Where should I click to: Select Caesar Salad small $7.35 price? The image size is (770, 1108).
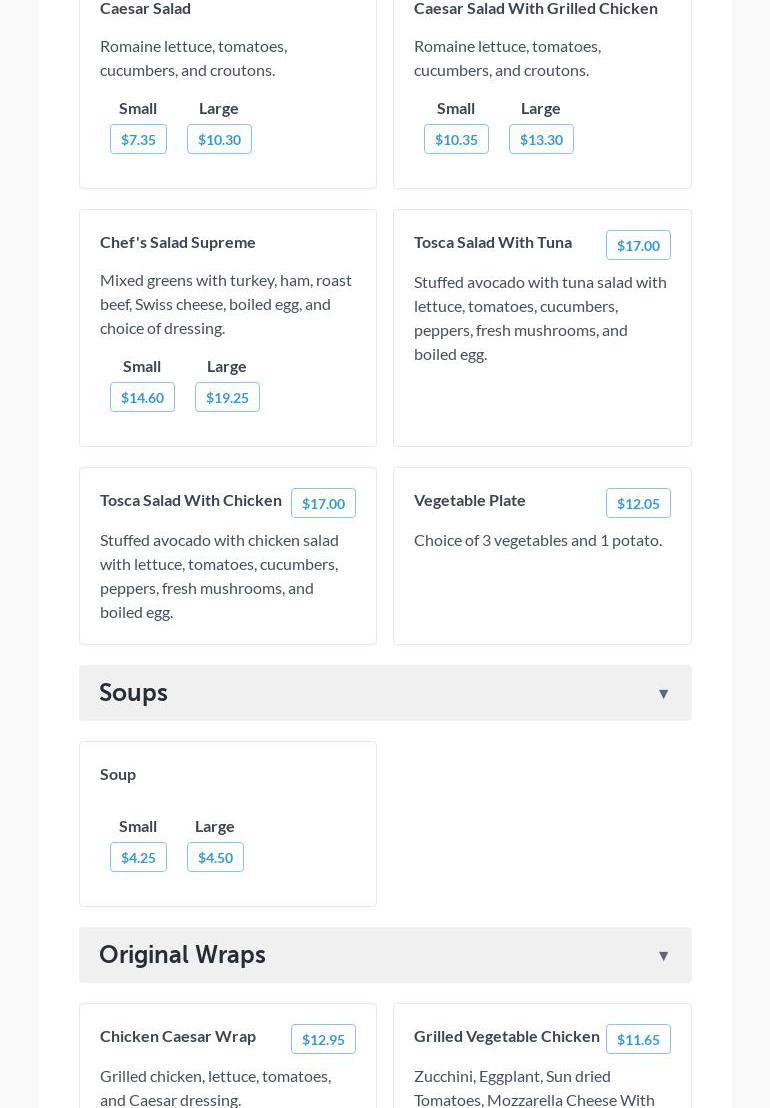click(x=138, y=139)
